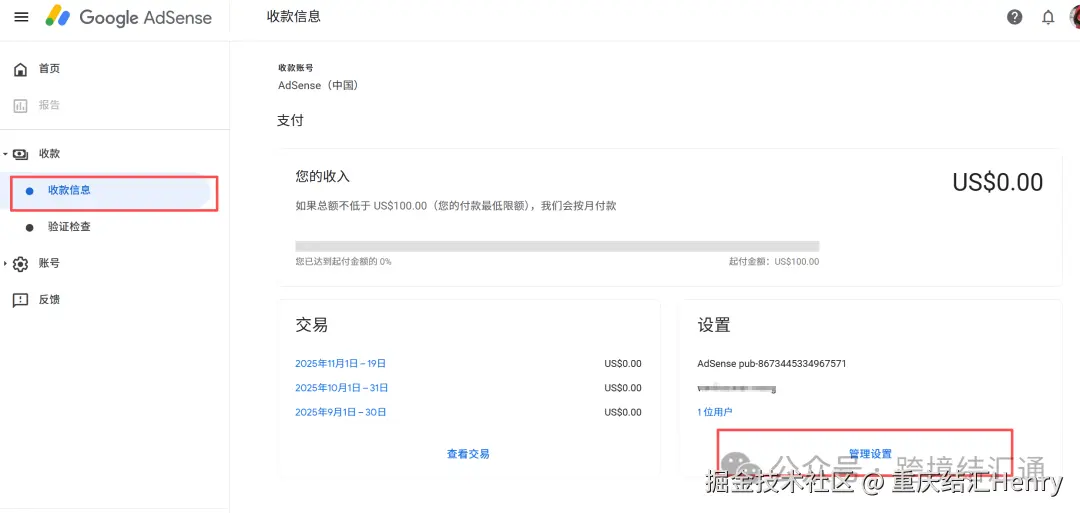The height and width of the screenshot is (513, 1080).
Task: Click the payments money icon beside 收款
Action: [21, 154]
